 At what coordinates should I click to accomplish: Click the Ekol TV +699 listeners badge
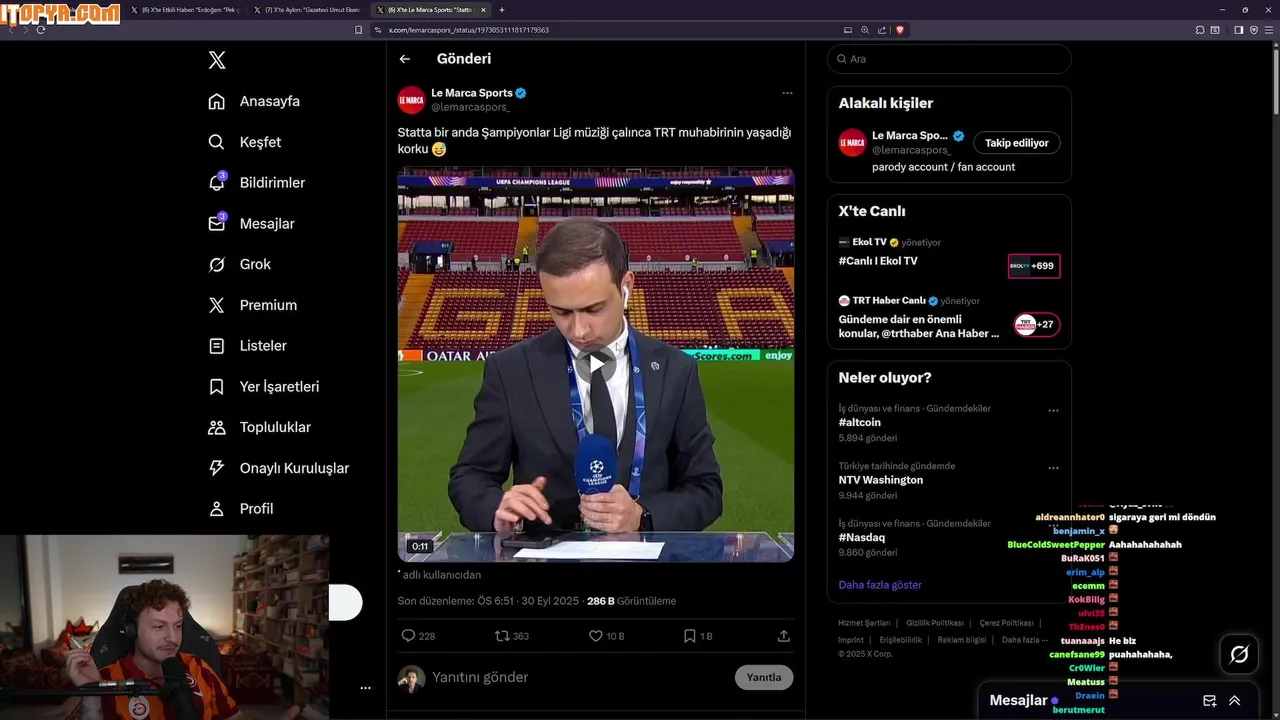point(1034,266)
